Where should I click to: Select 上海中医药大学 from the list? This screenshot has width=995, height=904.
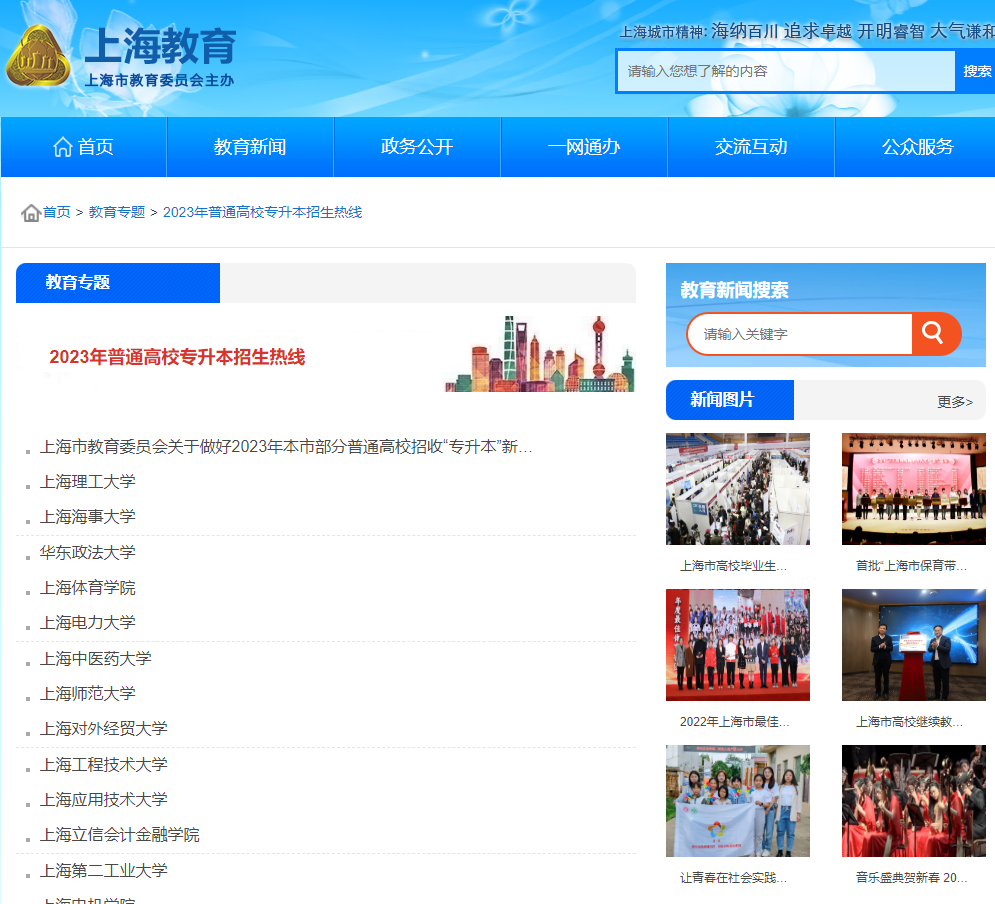click(x=96, y=659)
